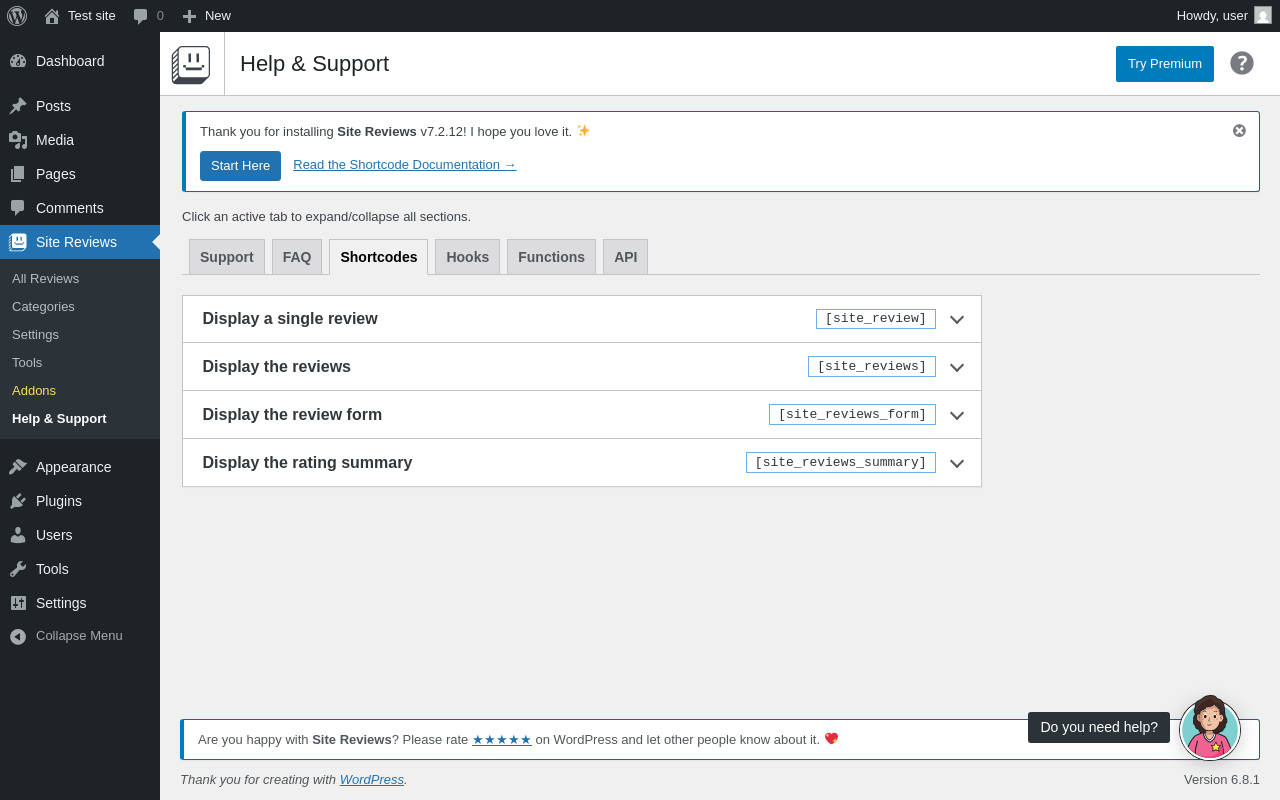Viewport: 1280px width, 800px height.
Task: Open Site Reviews Settings submenu item
Action: (x=35, y=334)
